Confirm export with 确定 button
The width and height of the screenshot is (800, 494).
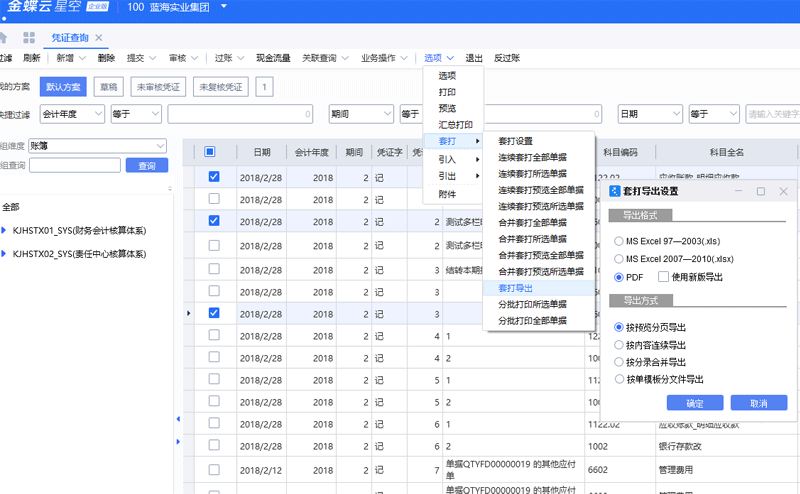point(695,403)
